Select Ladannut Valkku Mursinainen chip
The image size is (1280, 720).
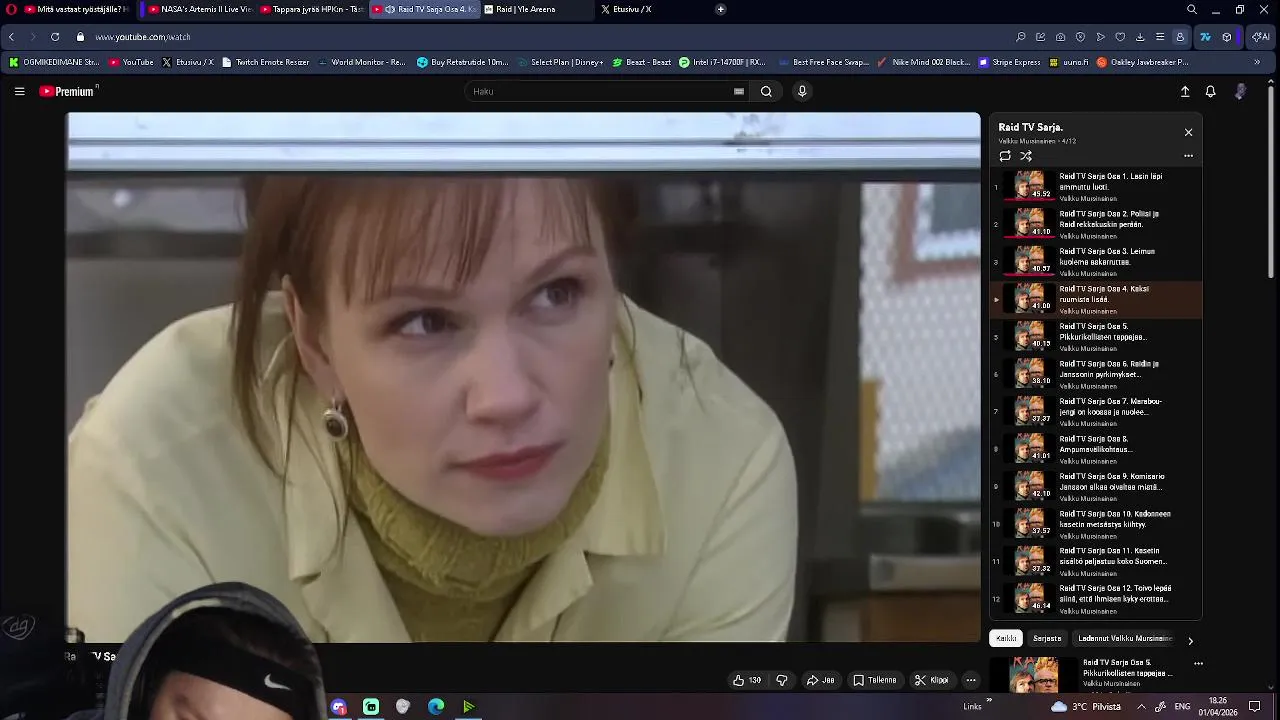coord(1125,638)
